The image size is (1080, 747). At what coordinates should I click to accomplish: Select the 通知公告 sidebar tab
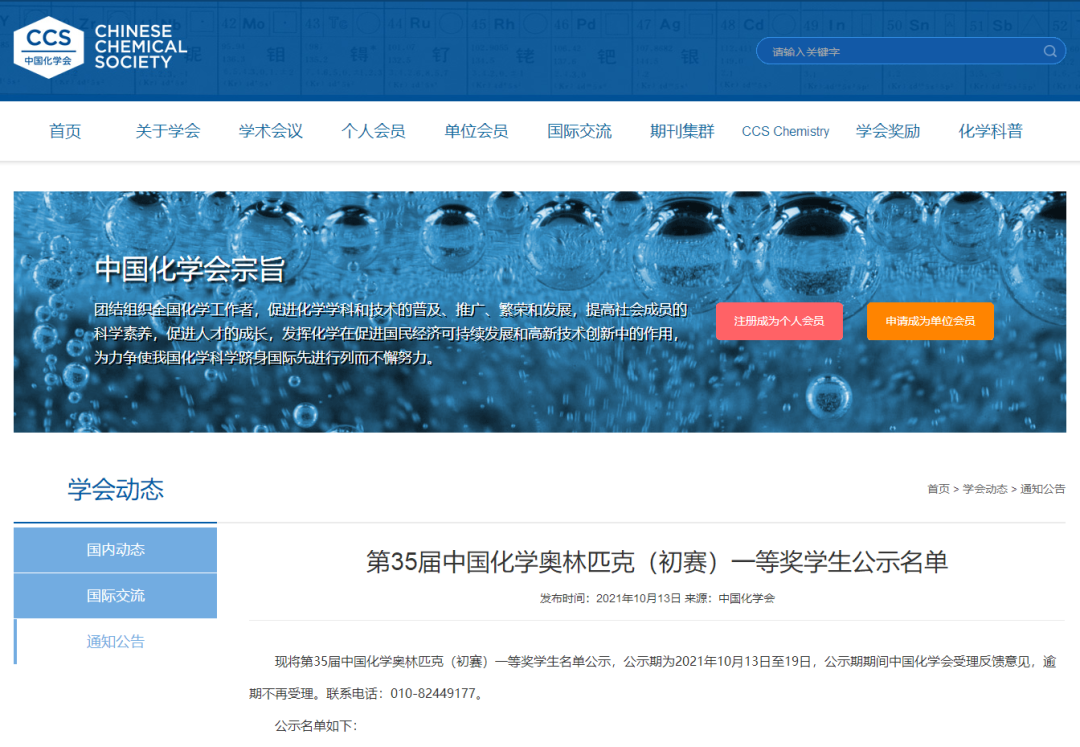116,642
